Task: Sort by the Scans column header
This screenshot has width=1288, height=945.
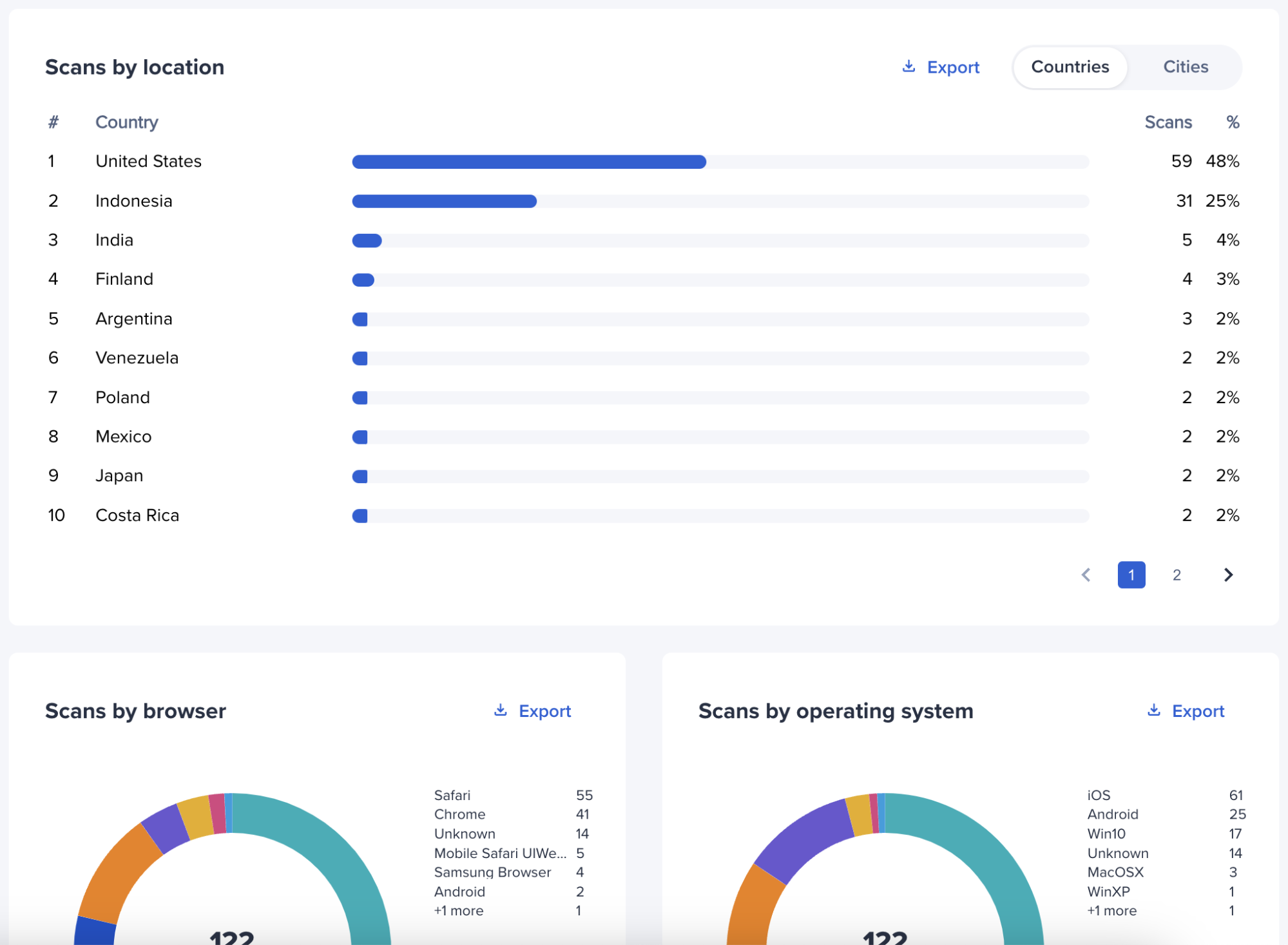Action: point(1168,122)
